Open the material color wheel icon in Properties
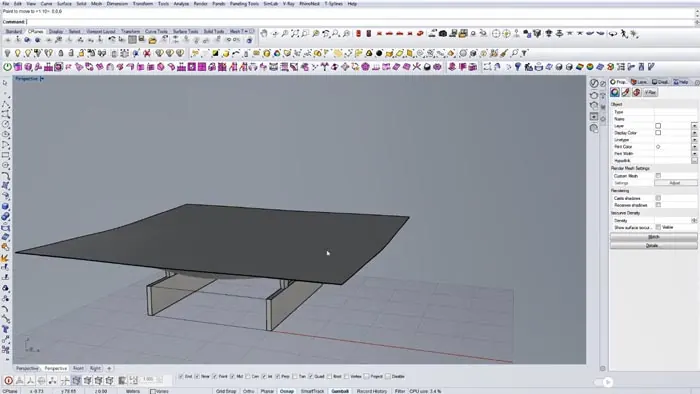700x394 pixels. click(x=615, y=92)
